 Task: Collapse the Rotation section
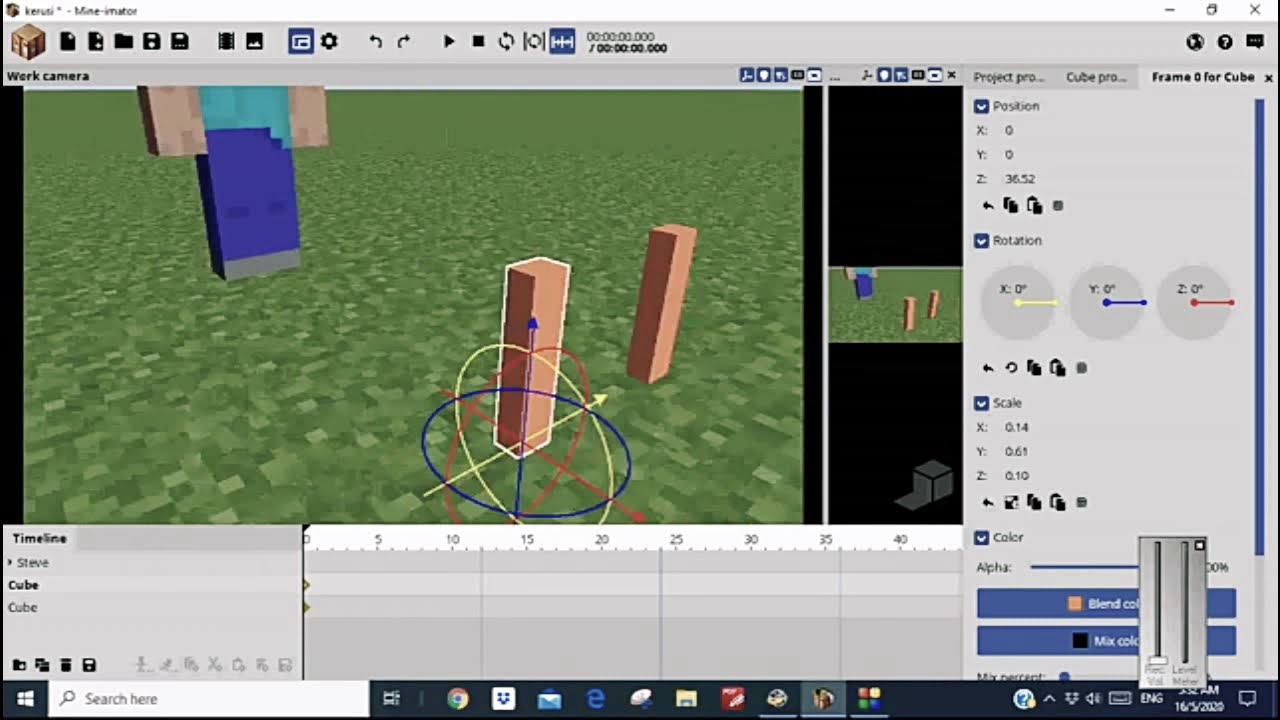[981, 241]
